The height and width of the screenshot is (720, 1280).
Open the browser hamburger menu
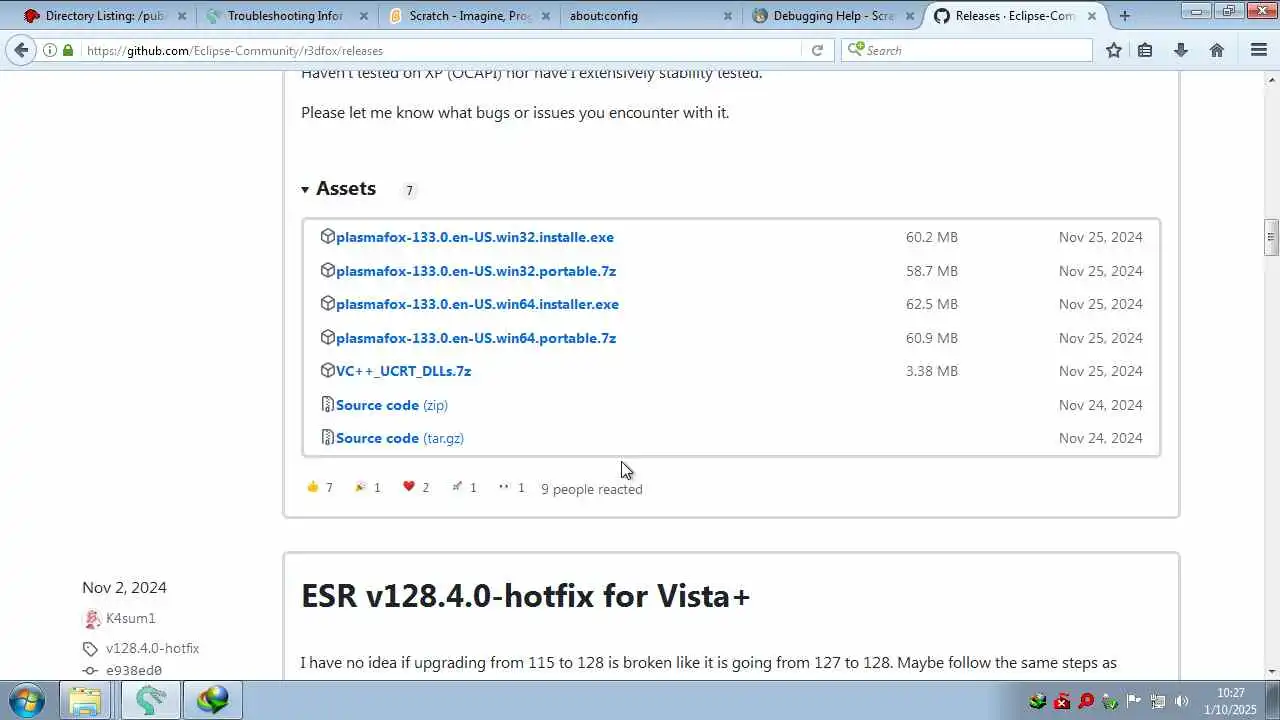pos(1259,50)
